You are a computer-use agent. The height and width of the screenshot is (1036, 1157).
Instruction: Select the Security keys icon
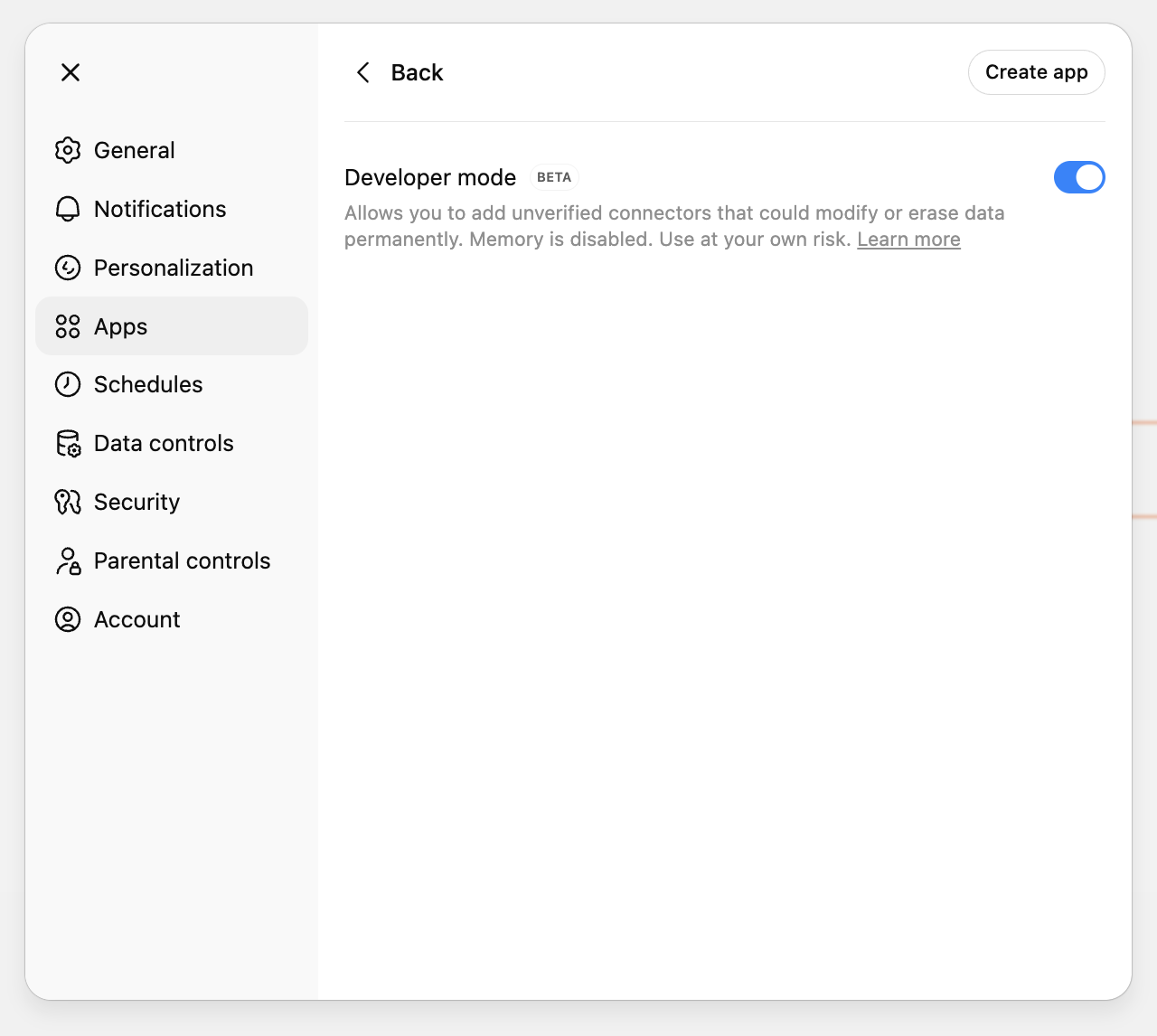[x=67, y=502]
